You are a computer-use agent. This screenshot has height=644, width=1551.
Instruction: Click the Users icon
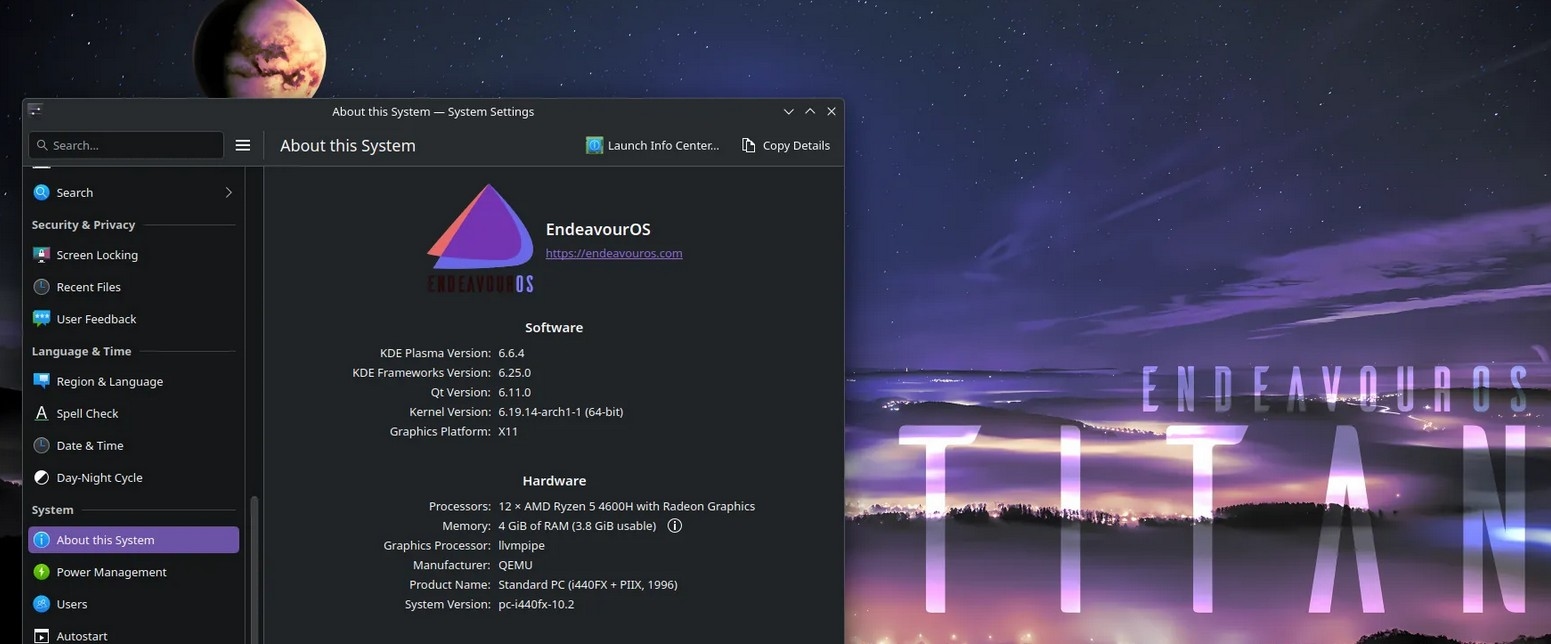click(x=41, y=604)
